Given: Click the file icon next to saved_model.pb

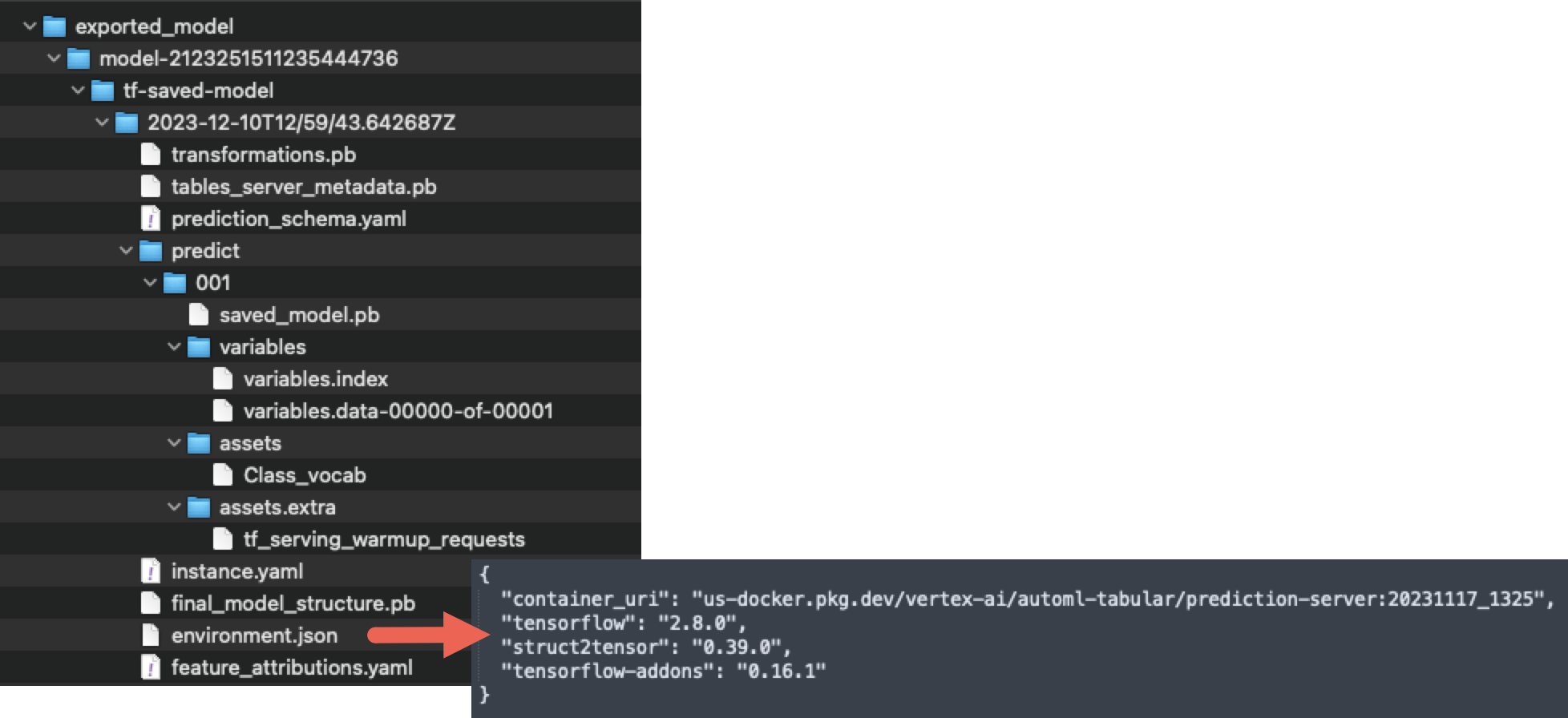Looking at the screenshot, I should point(197,314).
